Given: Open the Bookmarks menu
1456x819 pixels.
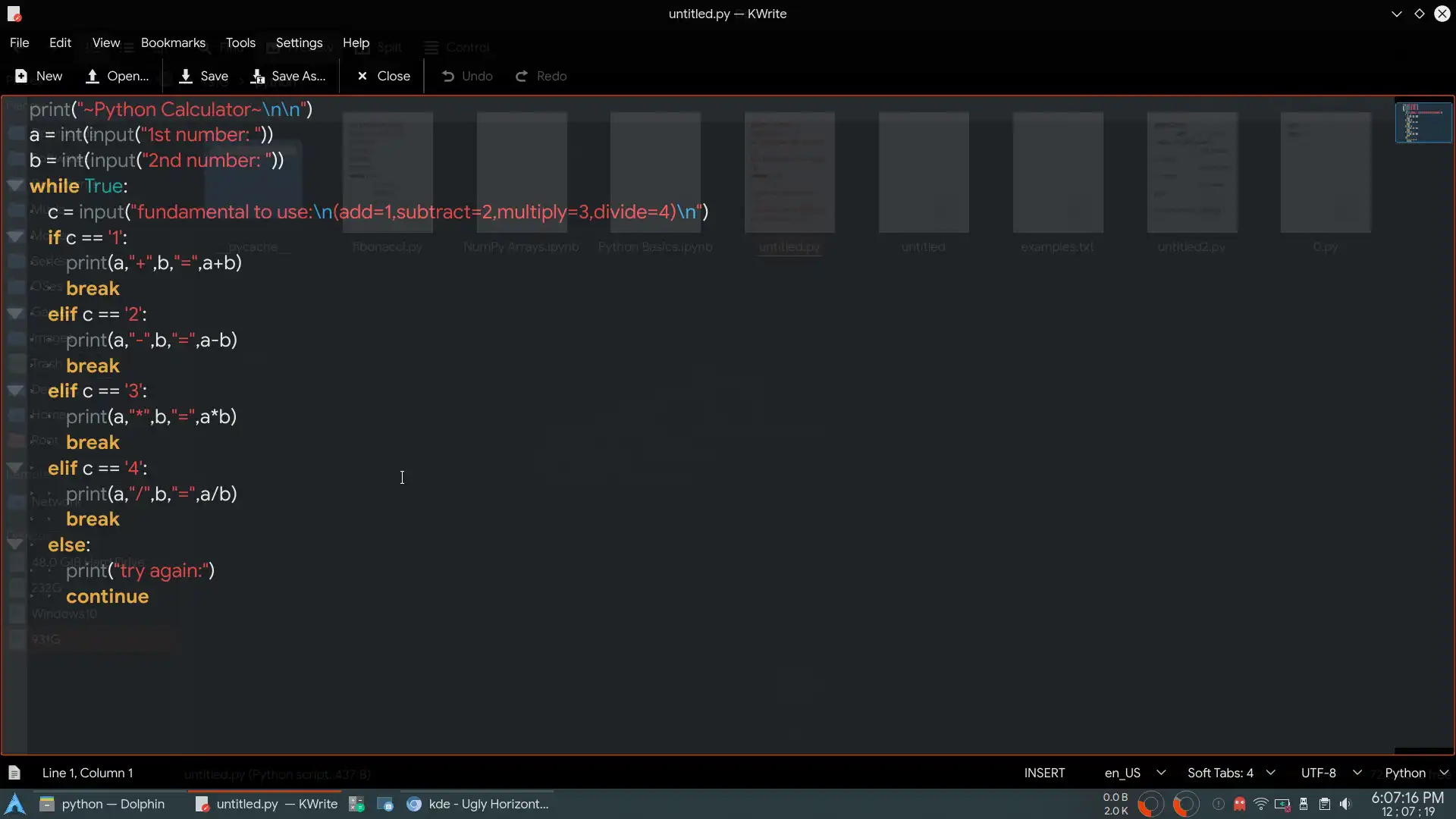Looking at the screenshot, I should tap(173, 42).
